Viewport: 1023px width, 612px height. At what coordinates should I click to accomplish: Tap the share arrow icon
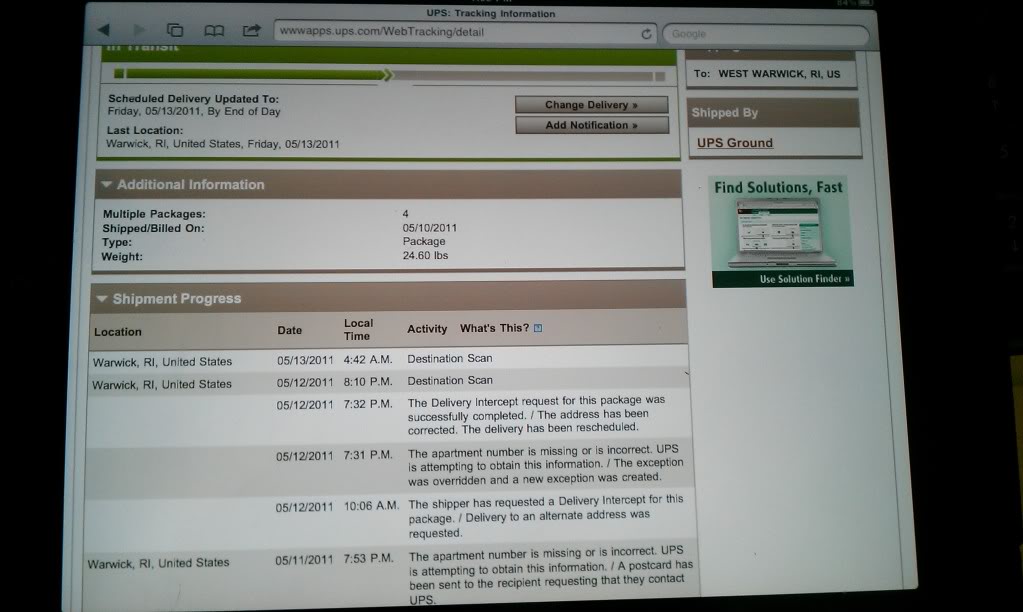[x=251, y=30]
